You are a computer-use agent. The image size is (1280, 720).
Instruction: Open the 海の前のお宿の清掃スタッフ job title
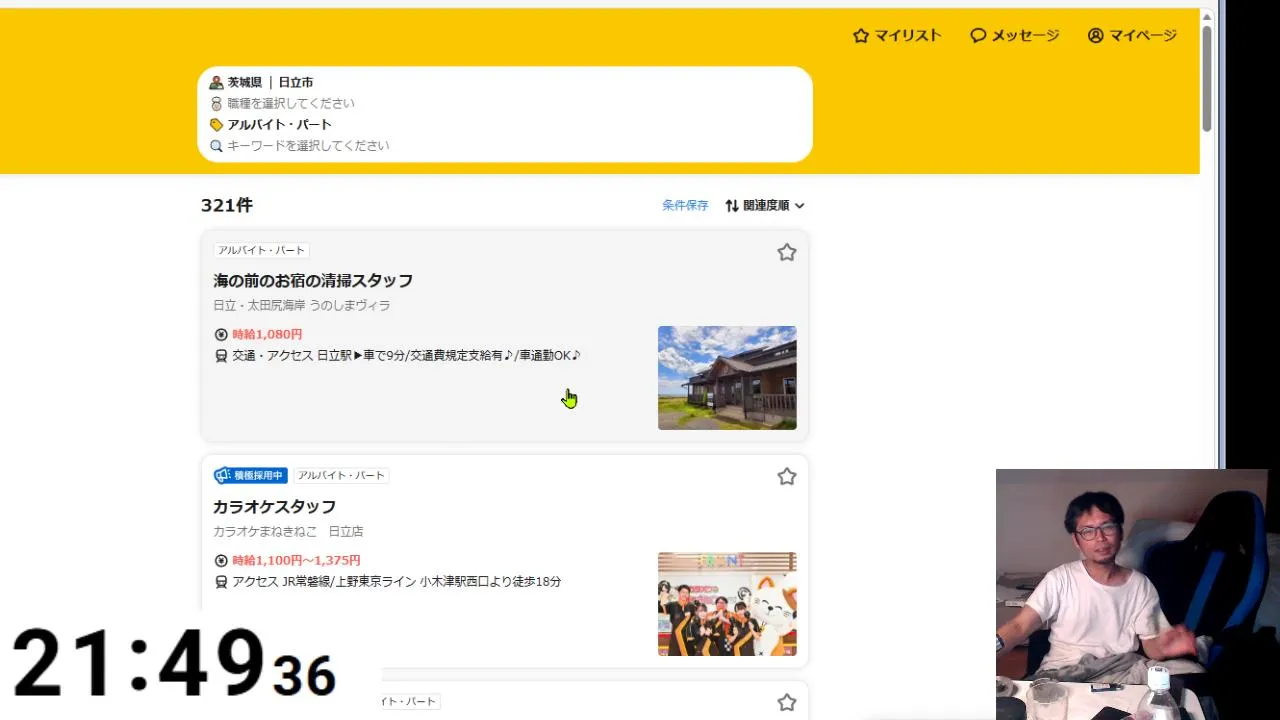313,280
